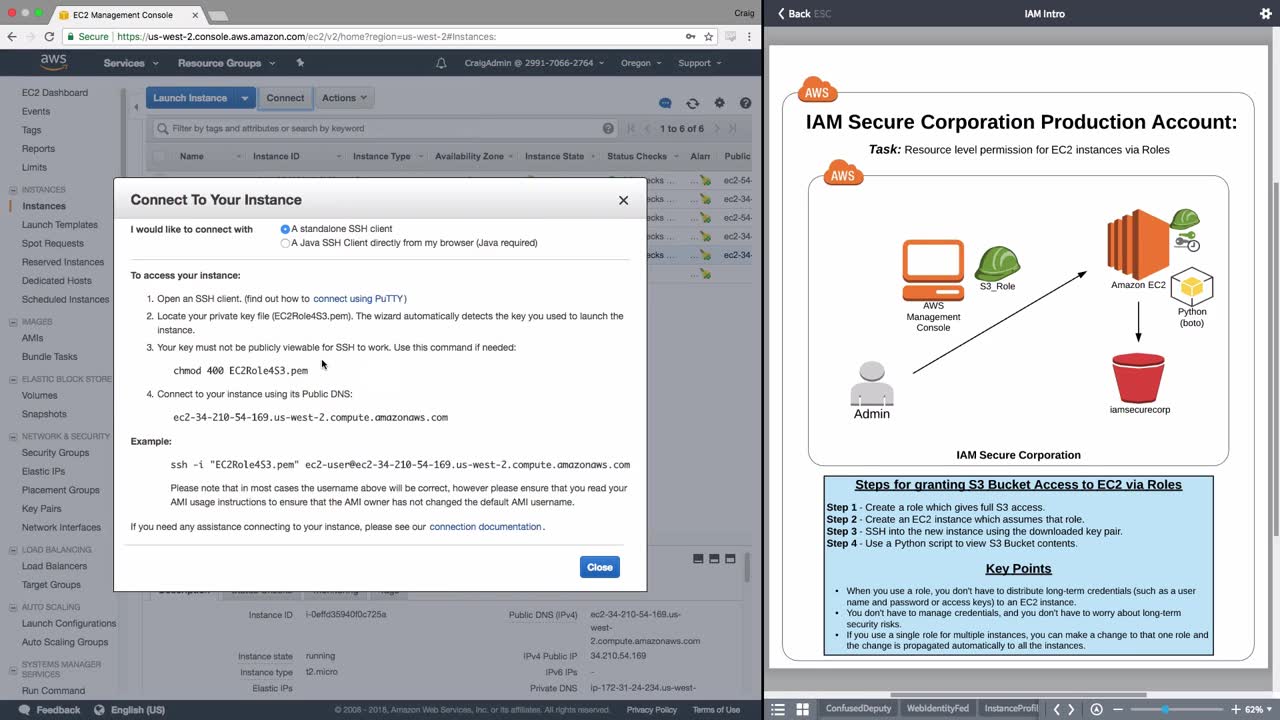The width and height of the screenshot is (1280, 720).
Task: Open the Privacy Policy footer link
Action: coord(652,710)
